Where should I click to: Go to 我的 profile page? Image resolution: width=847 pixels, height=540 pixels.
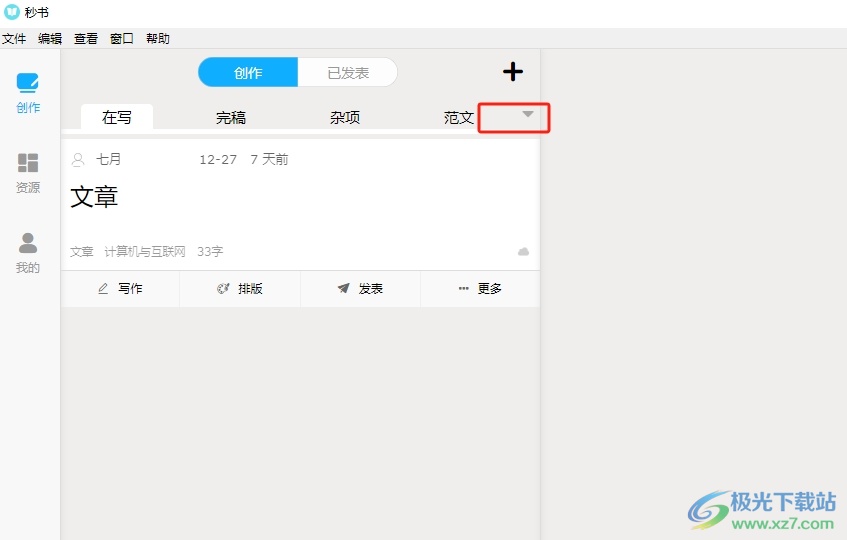point(28,252)
